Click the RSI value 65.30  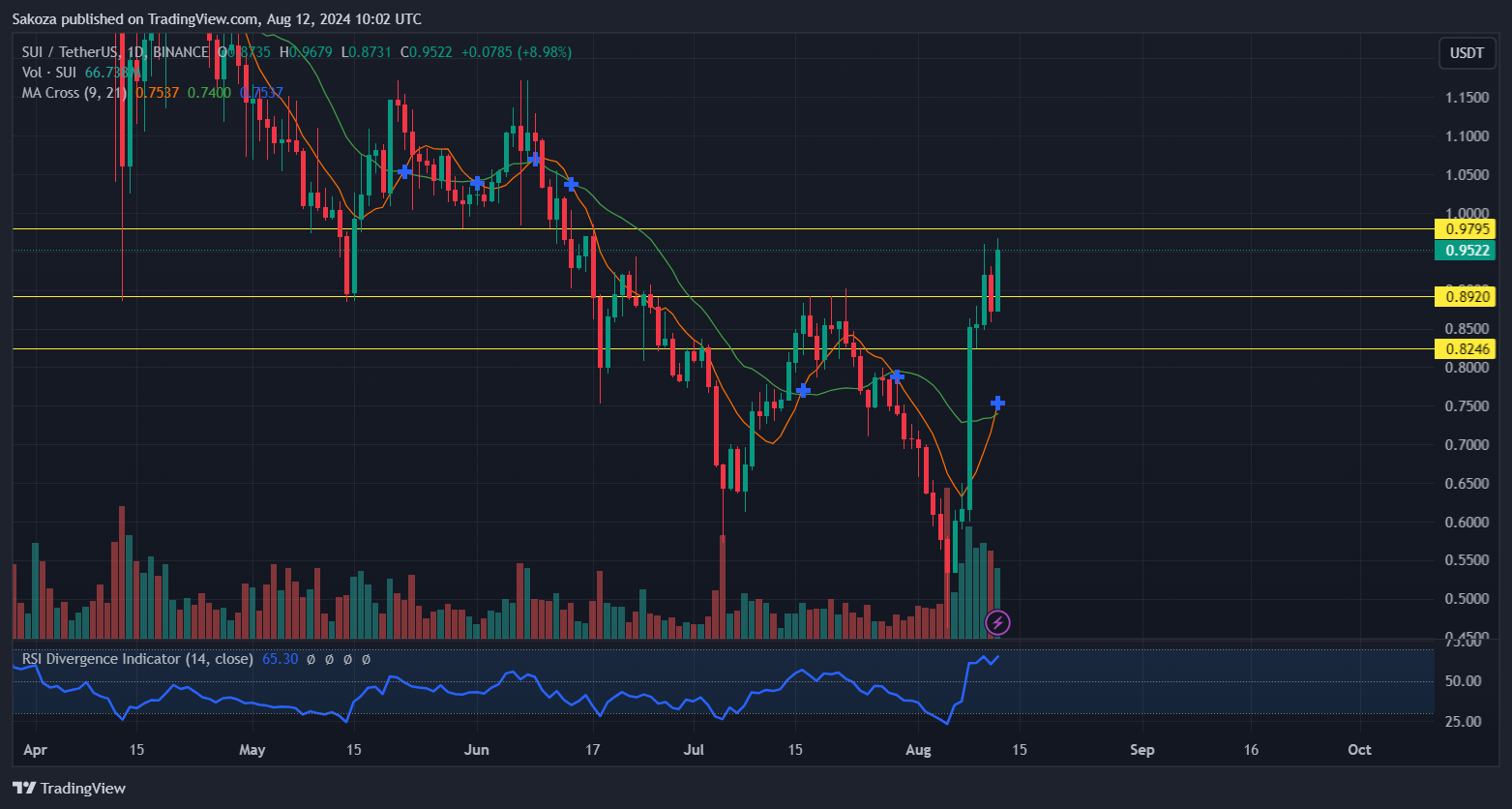click(x=279, y=659)
